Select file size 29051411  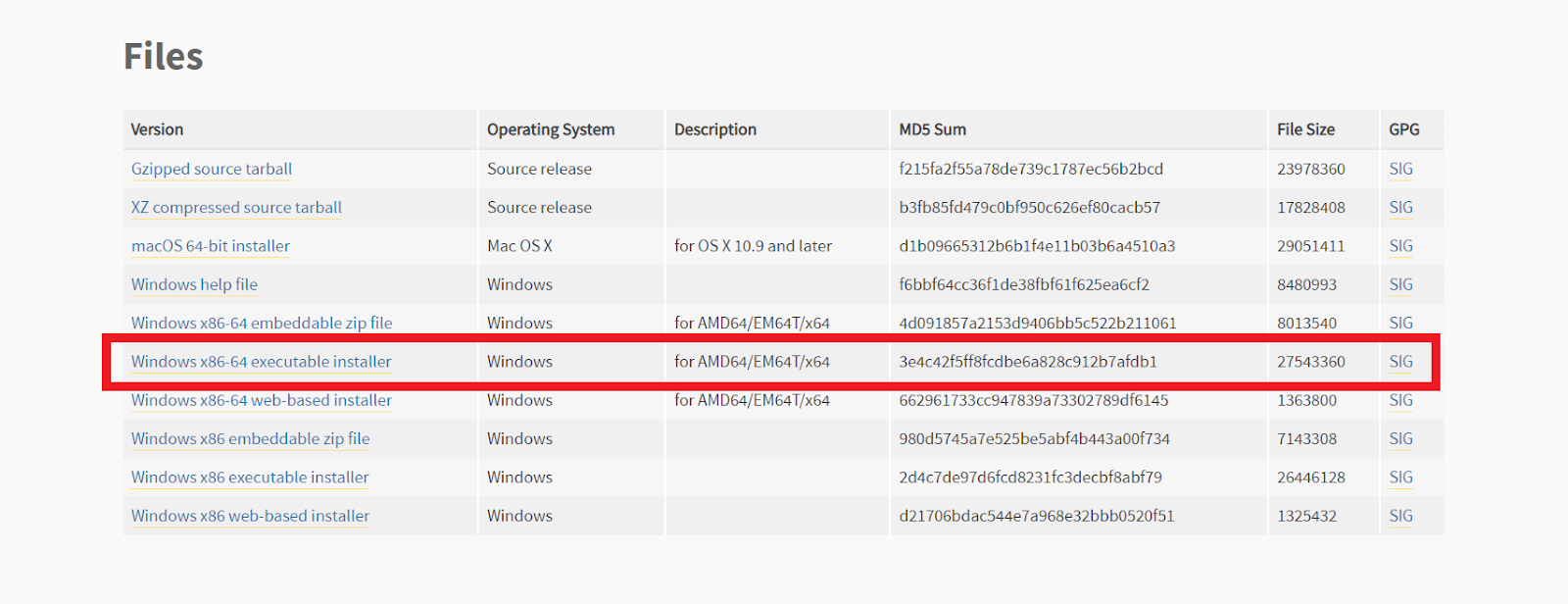1311,246
